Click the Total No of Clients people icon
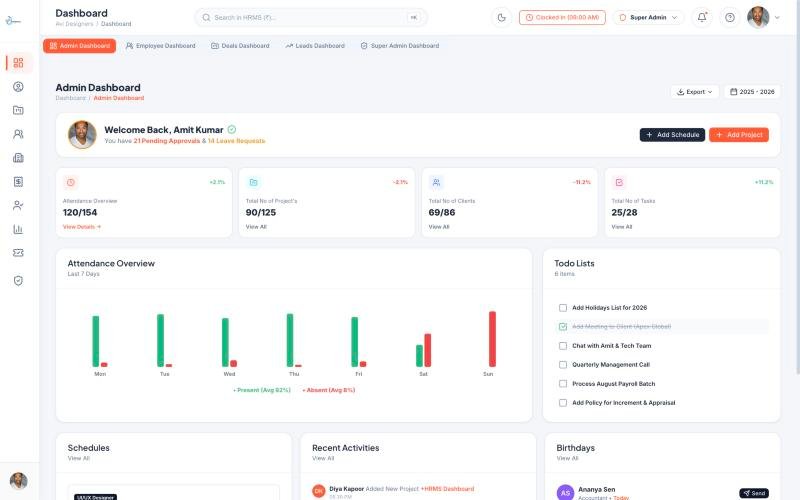This screenshot has width=800, height=500. [x=436, y=182]
